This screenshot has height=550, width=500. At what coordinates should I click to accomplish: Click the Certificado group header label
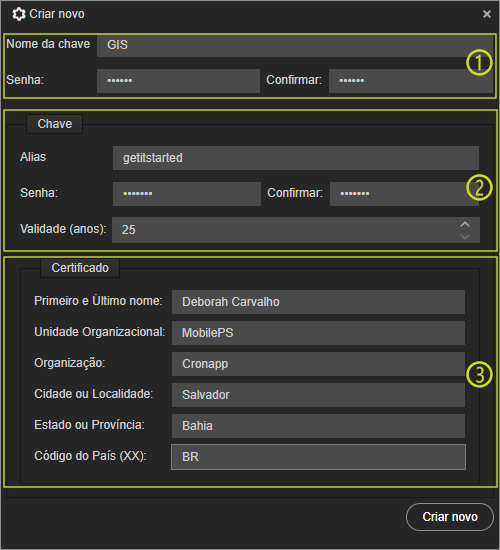[80, 268]
